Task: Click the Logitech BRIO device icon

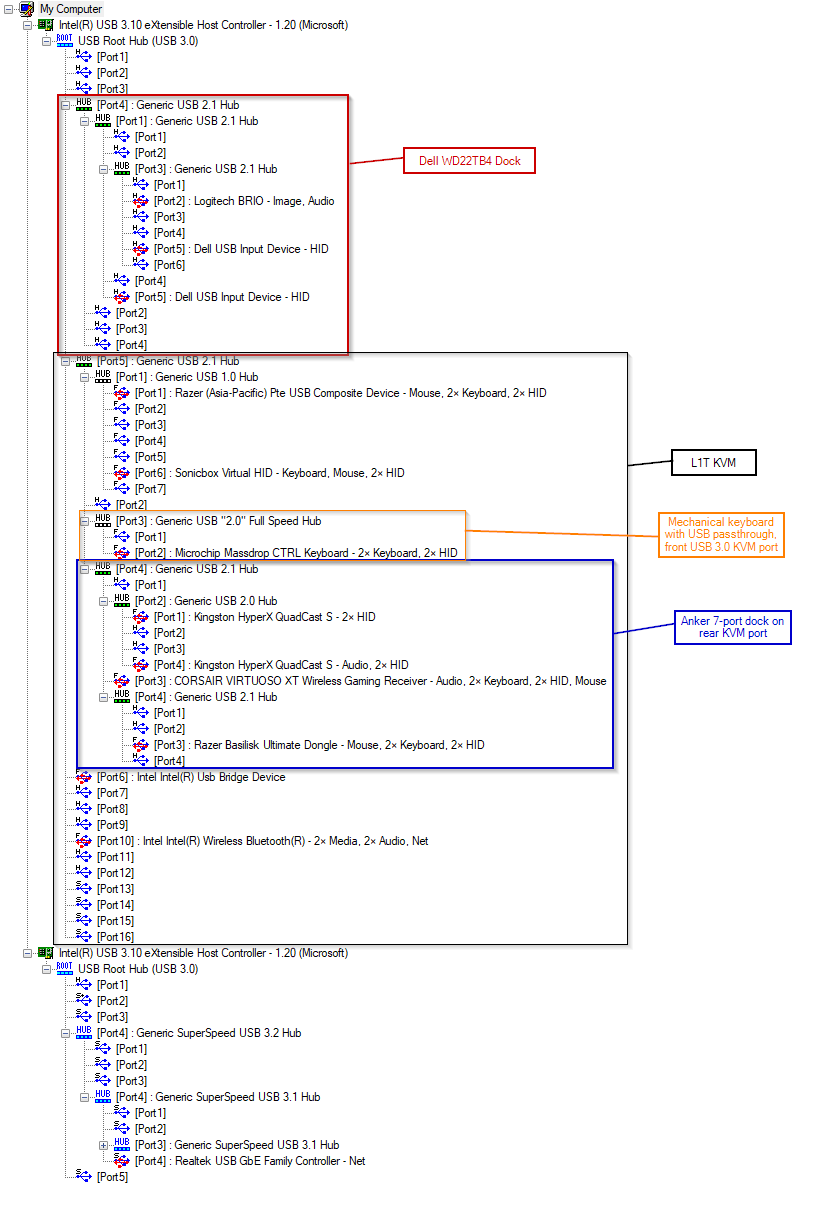Action: [141, 201]
